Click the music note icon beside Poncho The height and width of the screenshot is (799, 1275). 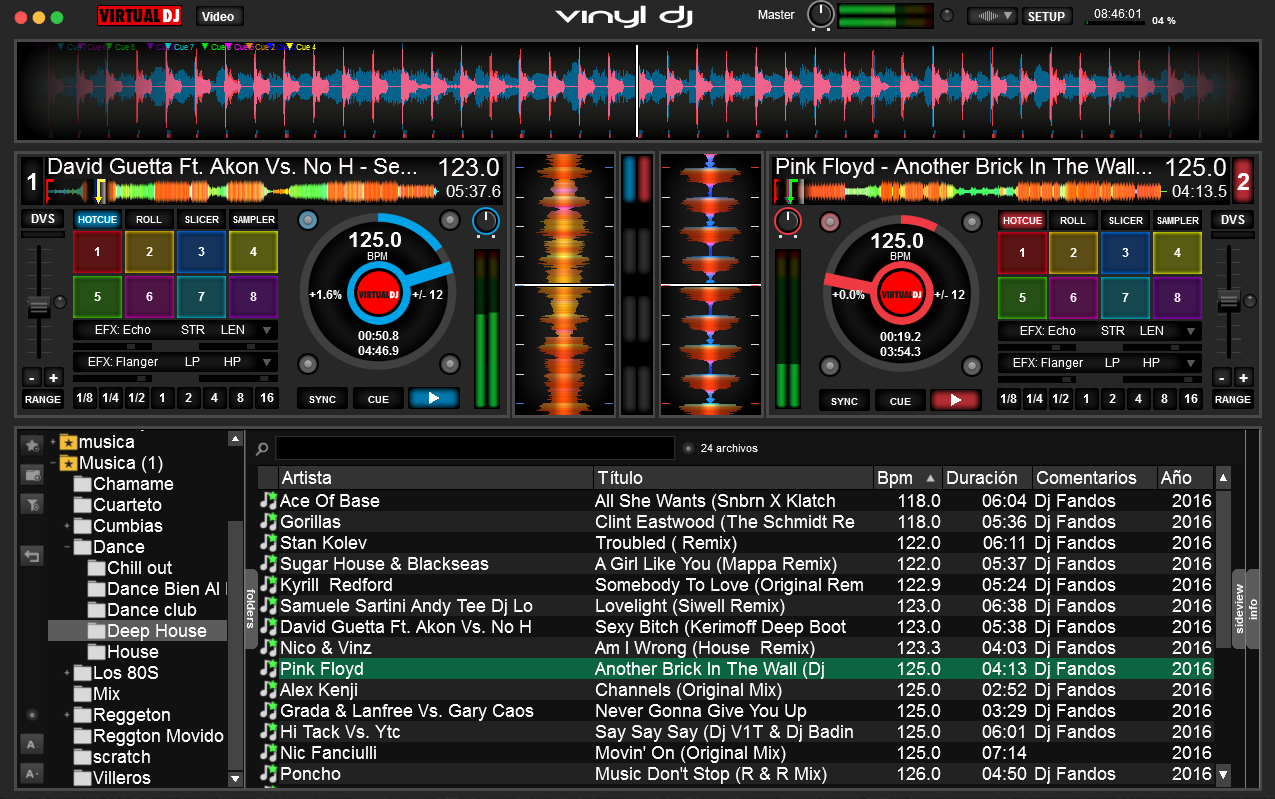pyautogui.click(x=267, y=773)
